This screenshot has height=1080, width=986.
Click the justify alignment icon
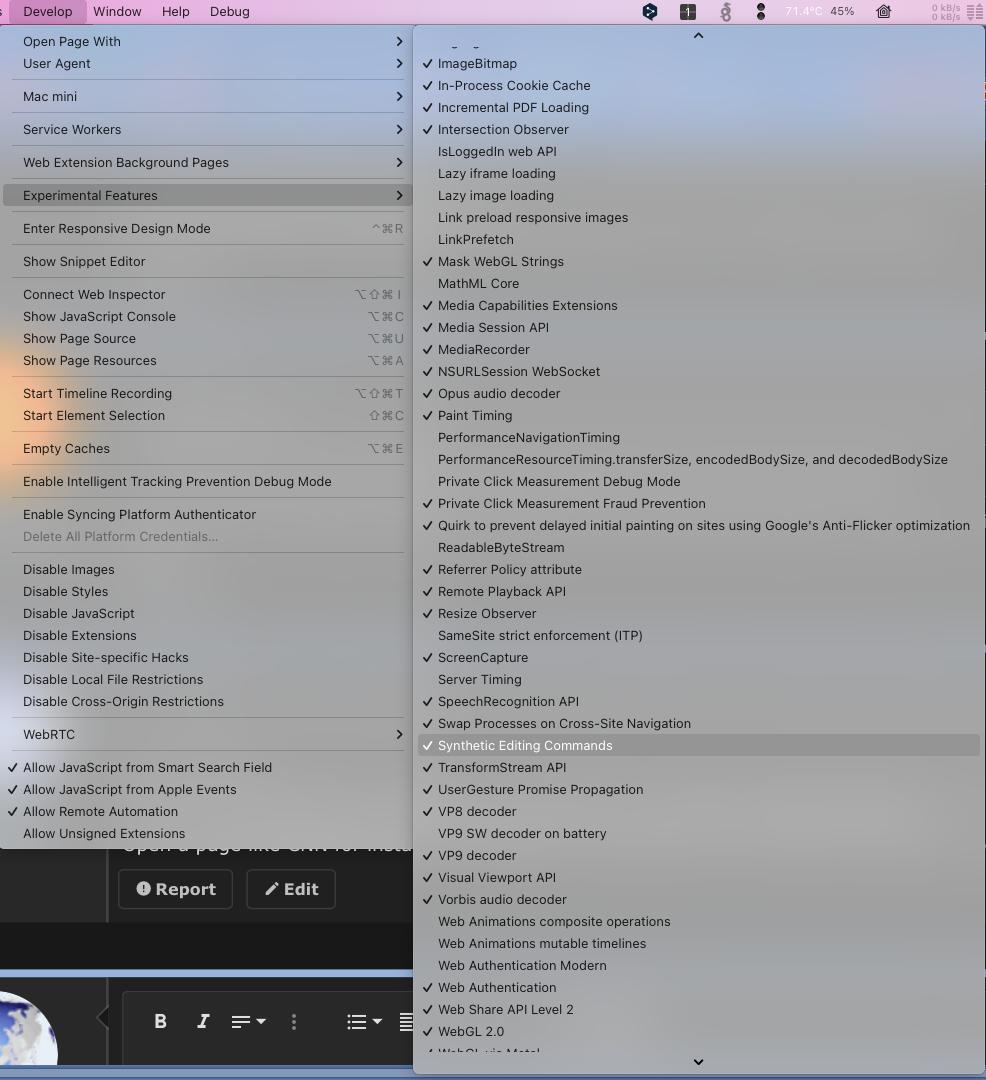click(406, 1021)
